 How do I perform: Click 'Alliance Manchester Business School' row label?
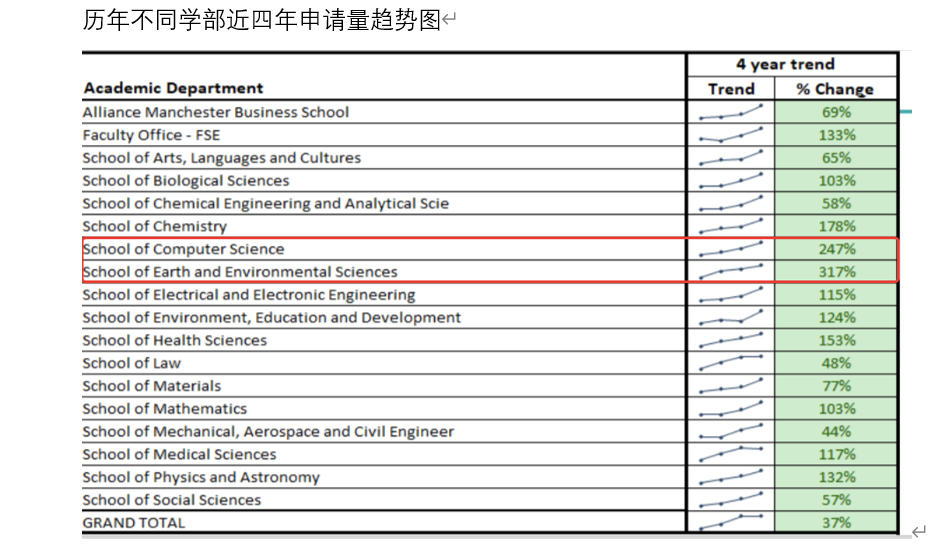tap(215, 112)
